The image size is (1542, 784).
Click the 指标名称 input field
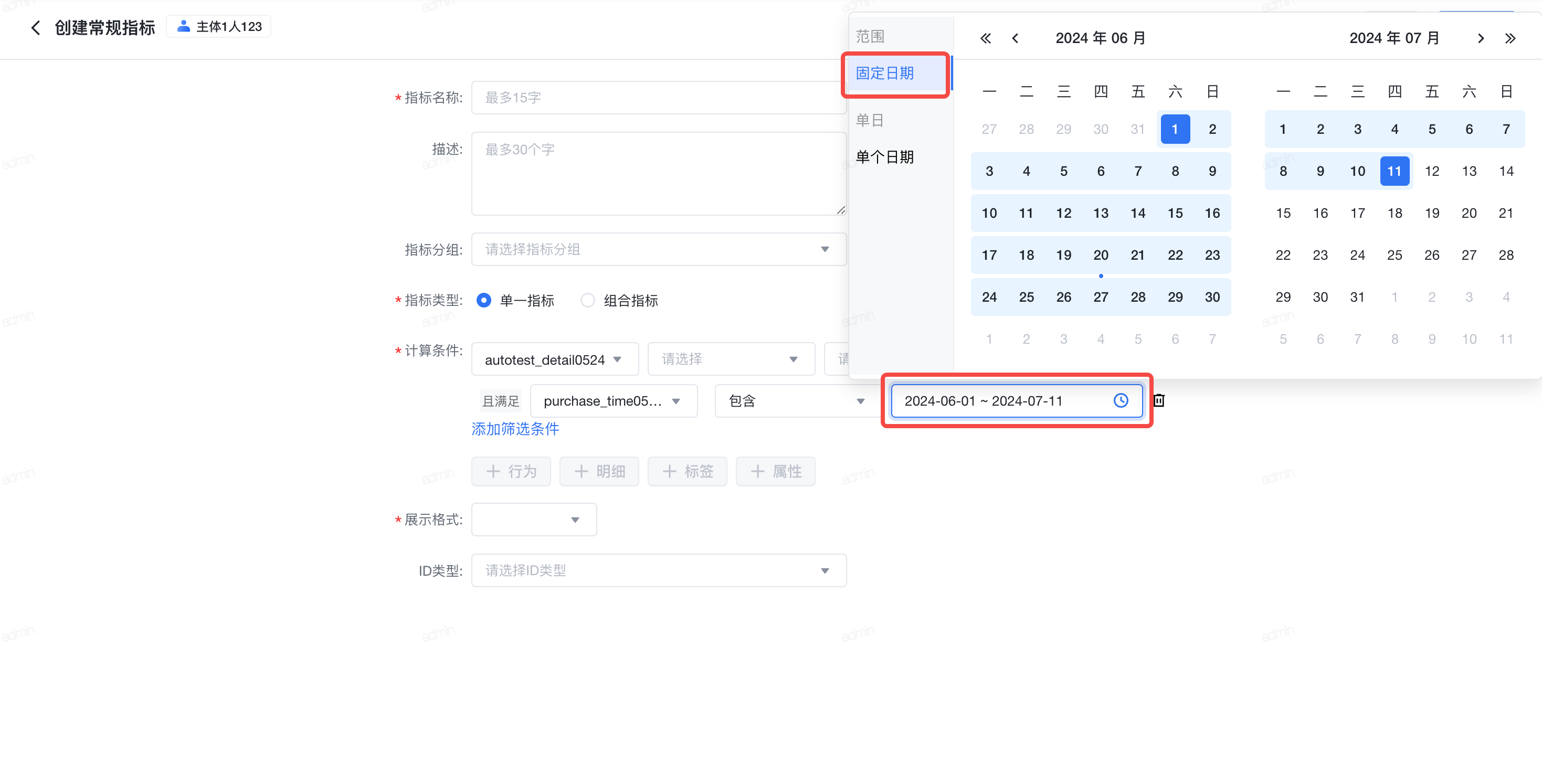[659, 98]
